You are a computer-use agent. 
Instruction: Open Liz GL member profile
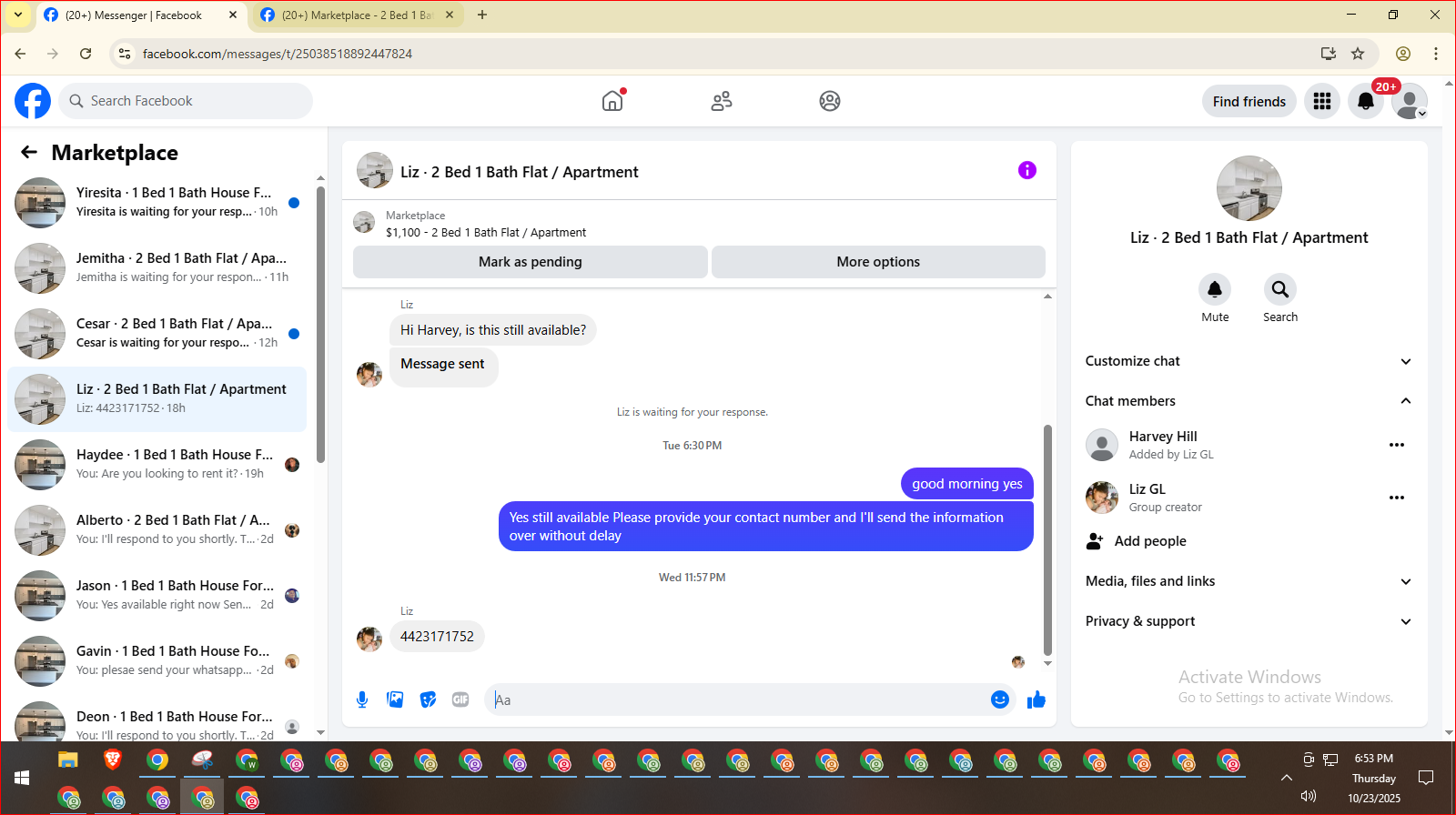pos(1147,489)
